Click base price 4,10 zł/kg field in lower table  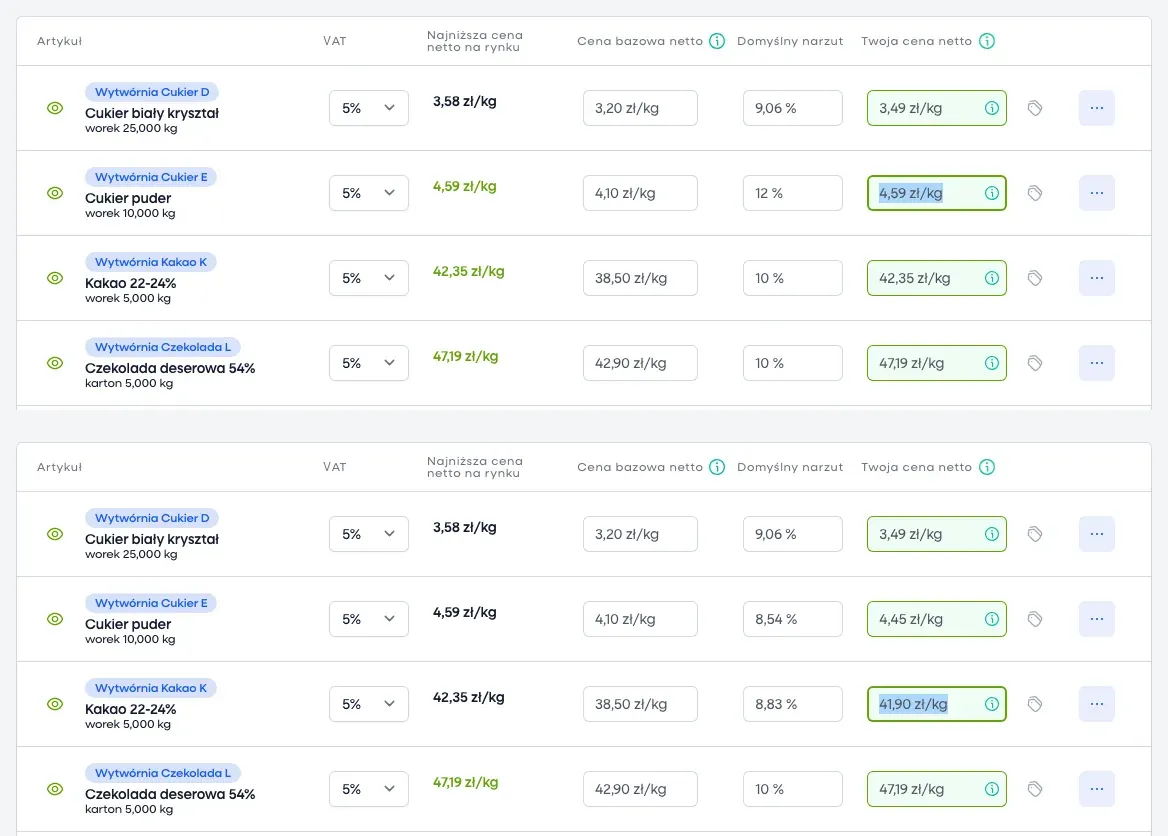[x=640, y=619]
